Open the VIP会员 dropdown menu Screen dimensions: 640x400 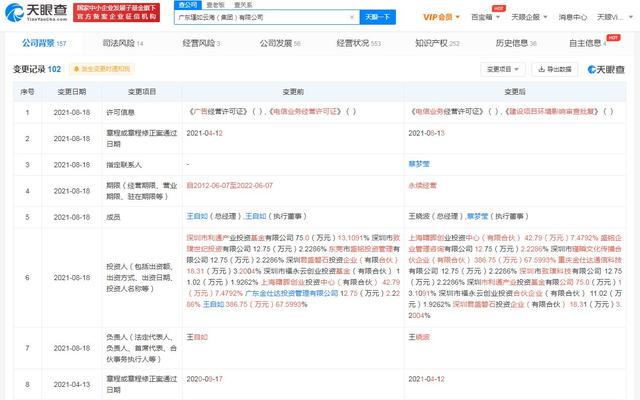coord(441,17)
